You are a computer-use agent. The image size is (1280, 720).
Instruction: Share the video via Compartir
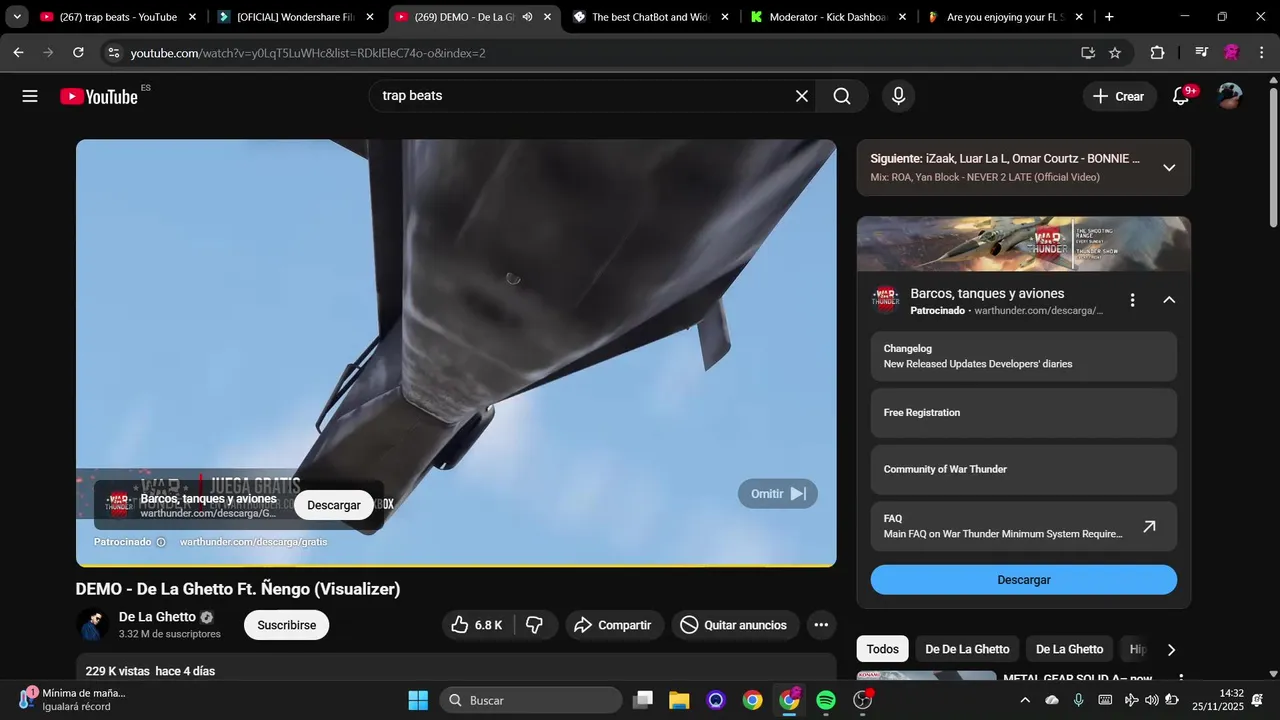tap(614, 625)
